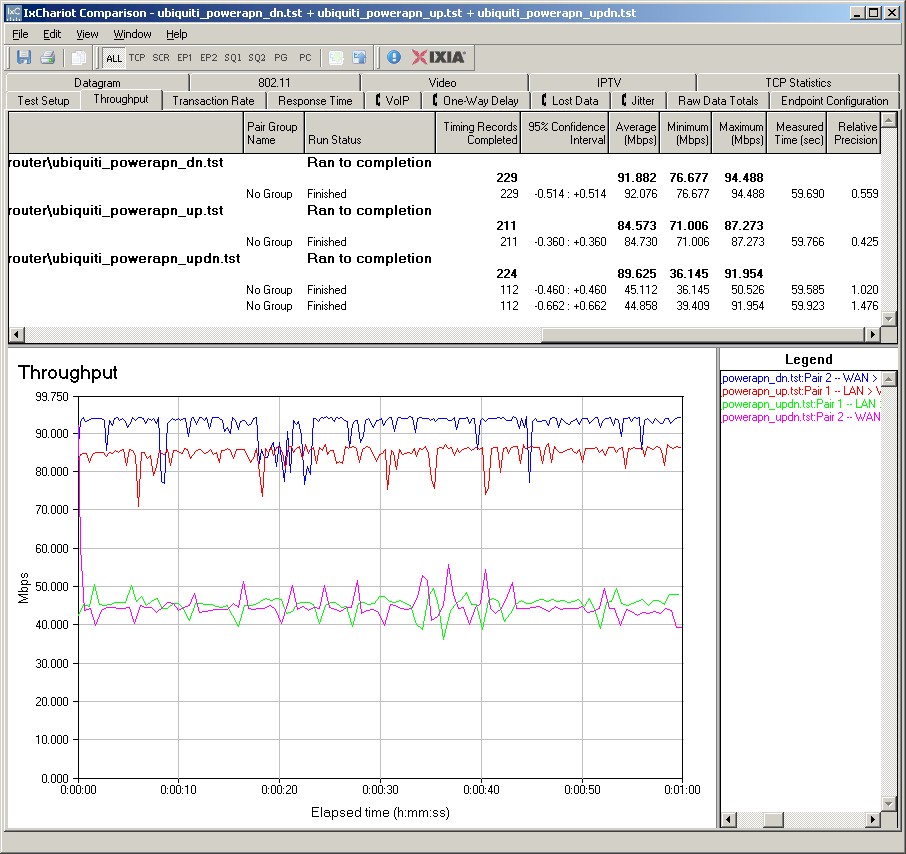Click the Print icon in toolbar
The image size is (906, 854).
tap(47, 57)
